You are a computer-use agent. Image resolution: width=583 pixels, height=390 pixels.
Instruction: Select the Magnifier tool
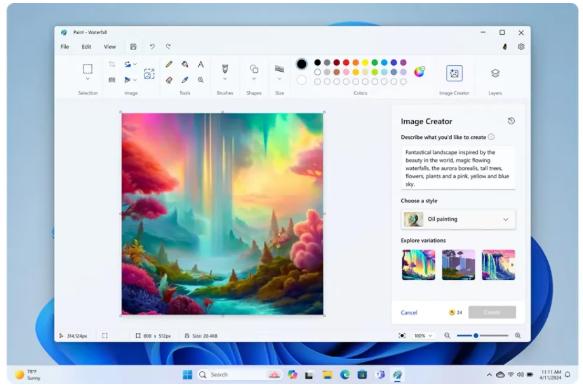coord(200,80)
